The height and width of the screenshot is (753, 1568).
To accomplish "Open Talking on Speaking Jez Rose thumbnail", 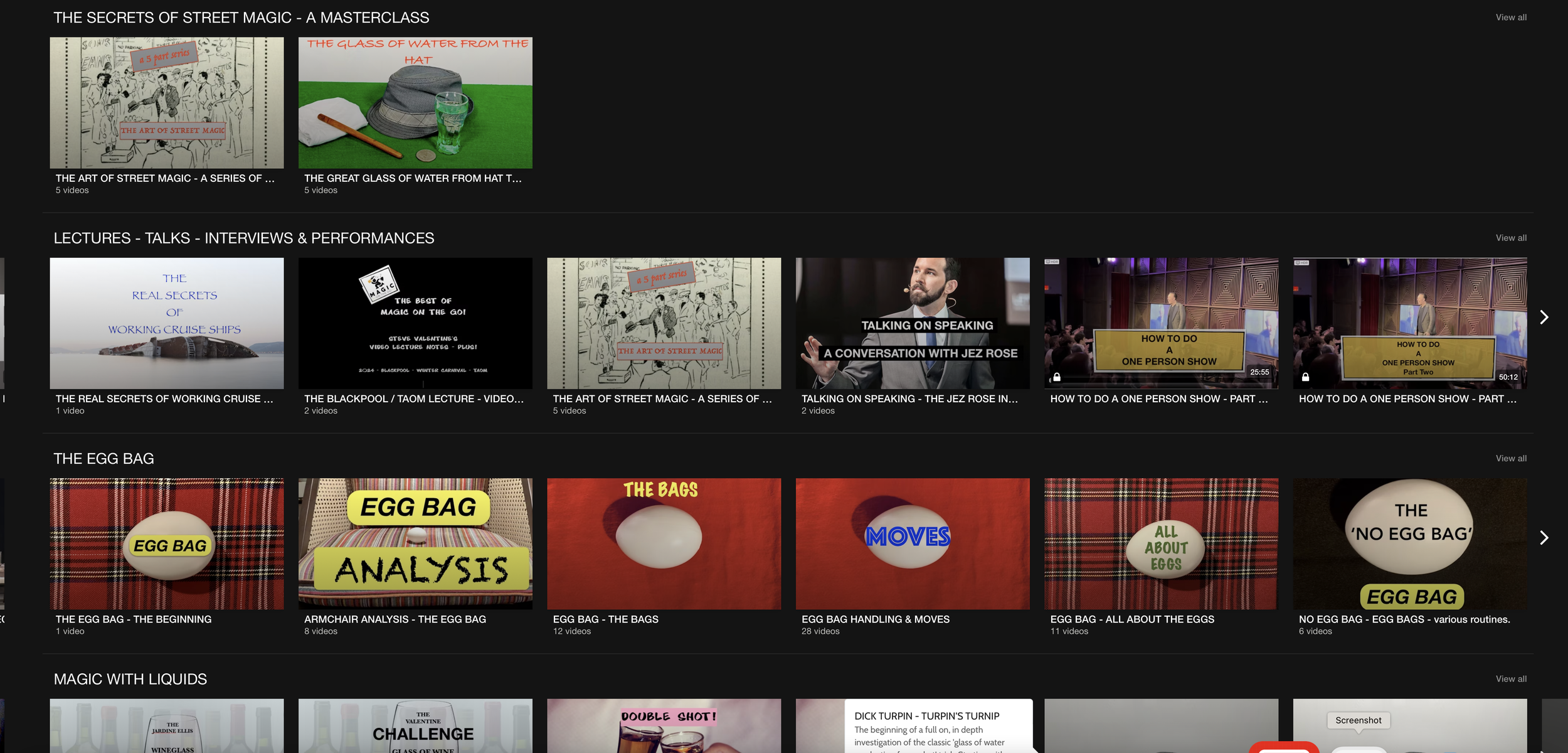I will click(x=912, y=323).
